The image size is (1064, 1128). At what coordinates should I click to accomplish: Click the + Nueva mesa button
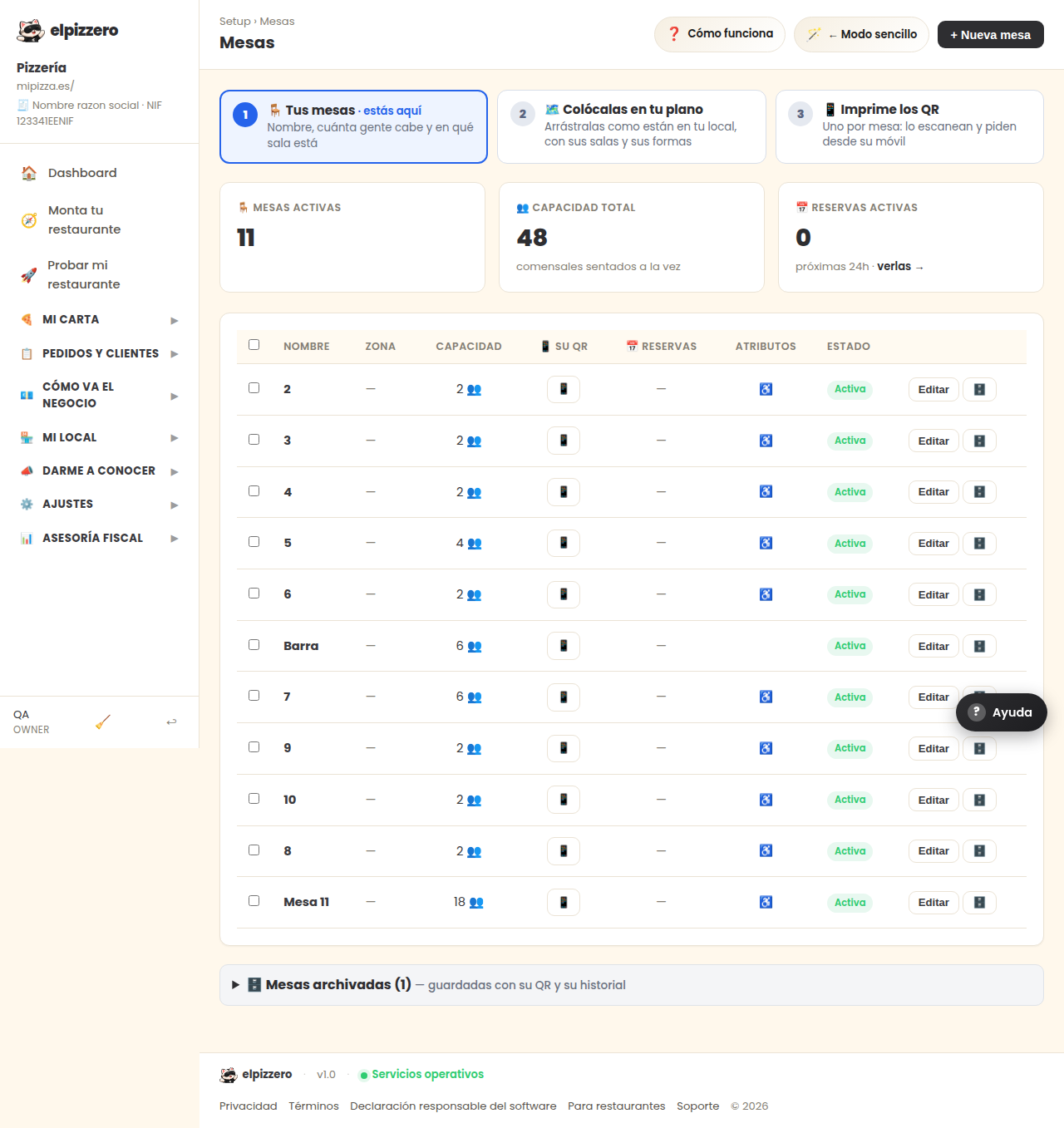990,35
